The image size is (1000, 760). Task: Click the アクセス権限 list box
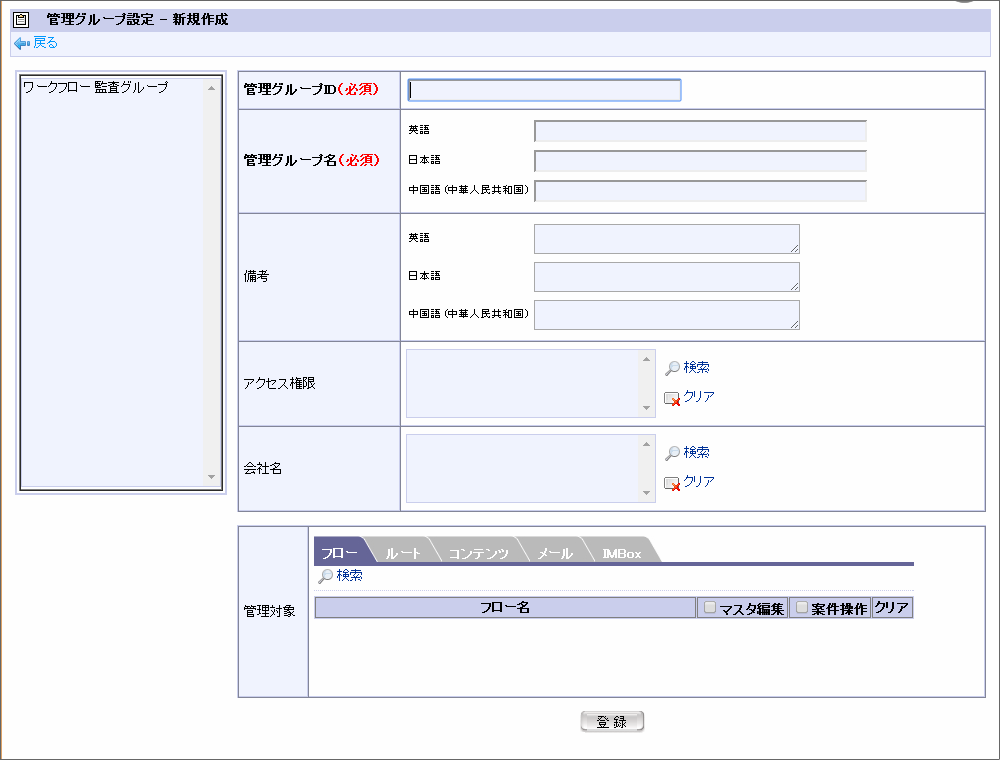click(x=531, y=383)
